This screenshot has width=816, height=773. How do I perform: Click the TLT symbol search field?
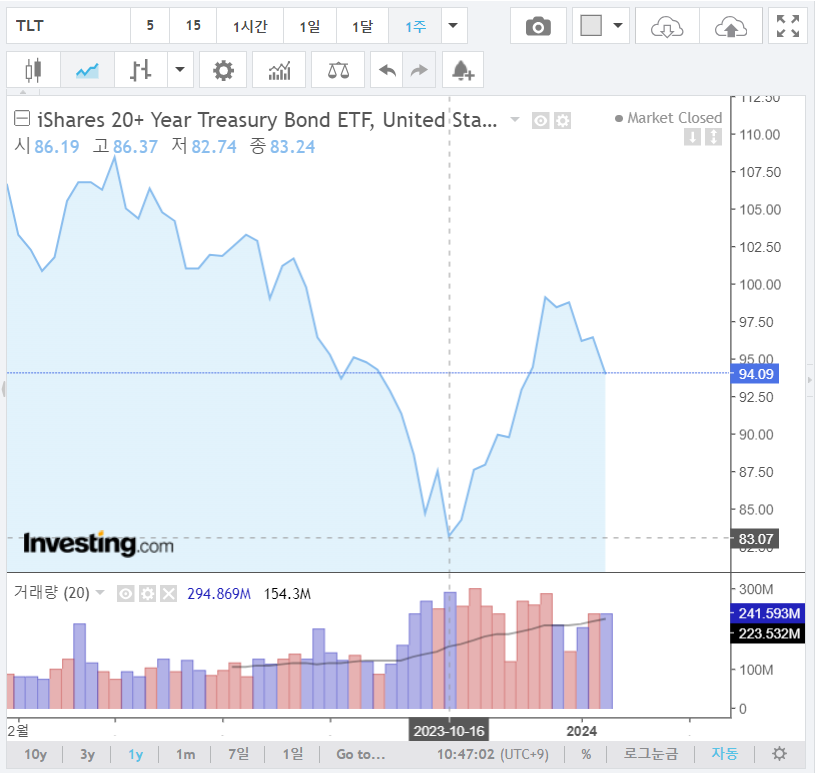[68, 26]
